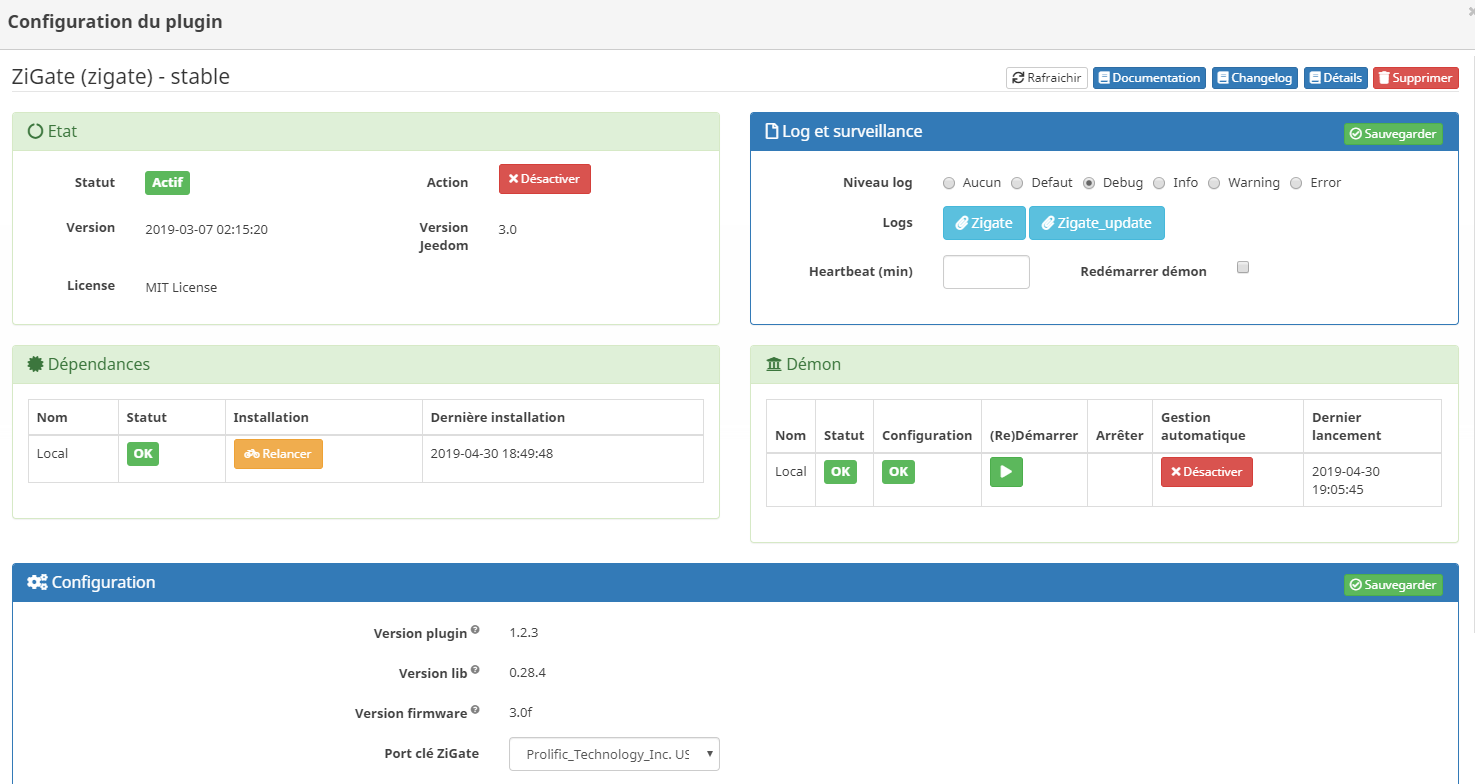Screen dimensions: 1475x784
Task: Click Relancer to reinstall dependencies
Action: (x=278, y=454)
